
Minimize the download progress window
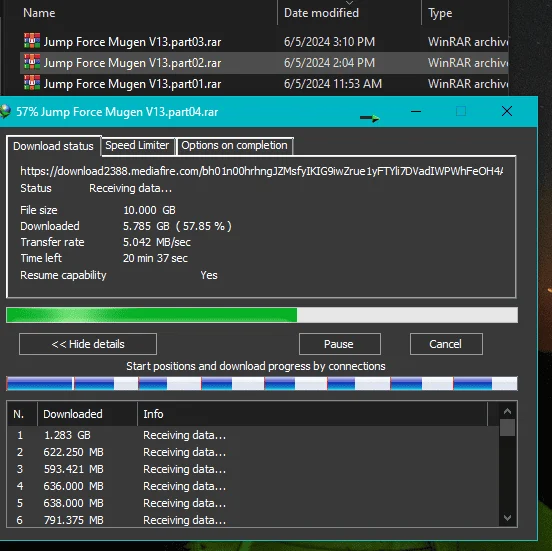[416, 112]
